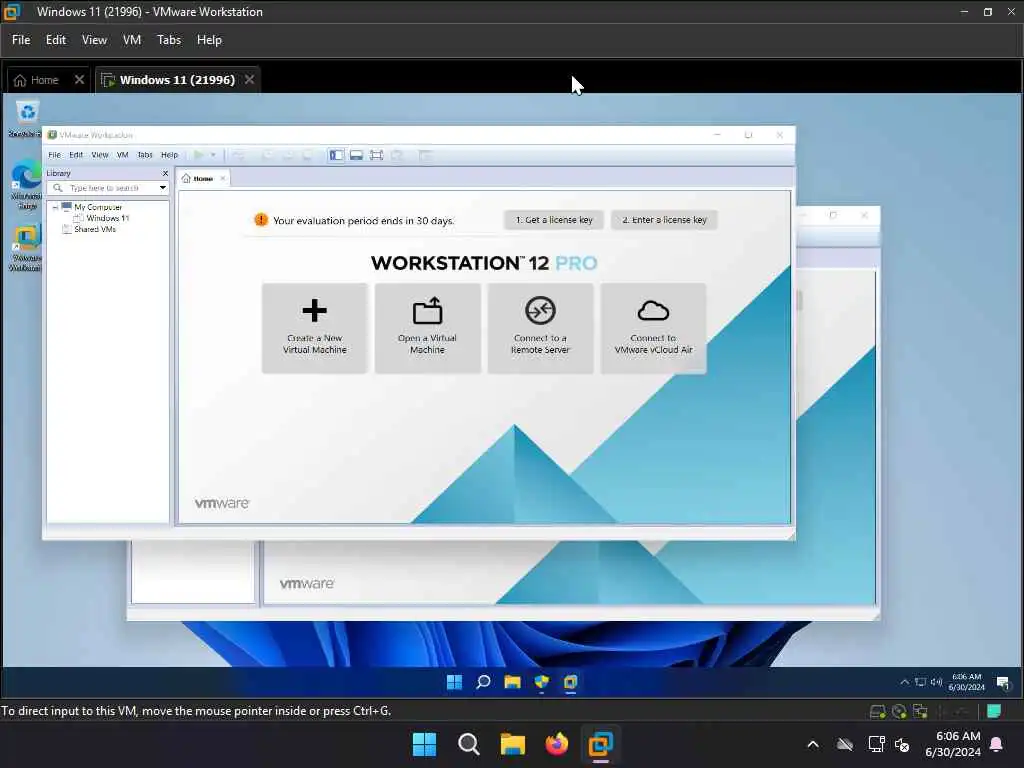Image resolution: width=1024 pixels, height=768 pixels.
Task: Click Create a New Virtual Machine
Action: 315,328
